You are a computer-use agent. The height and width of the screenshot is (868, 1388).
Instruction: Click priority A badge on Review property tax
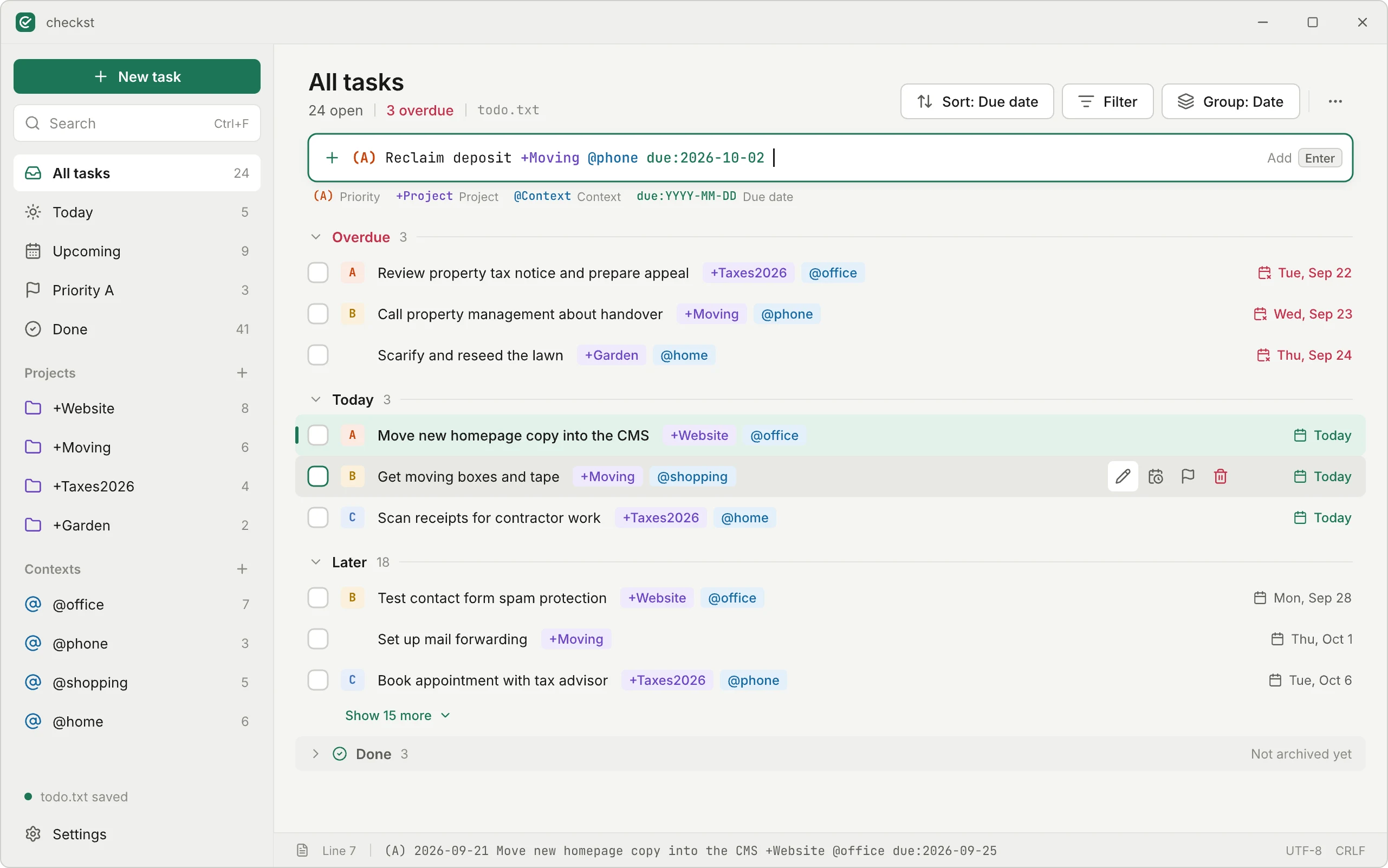(353, 273)
